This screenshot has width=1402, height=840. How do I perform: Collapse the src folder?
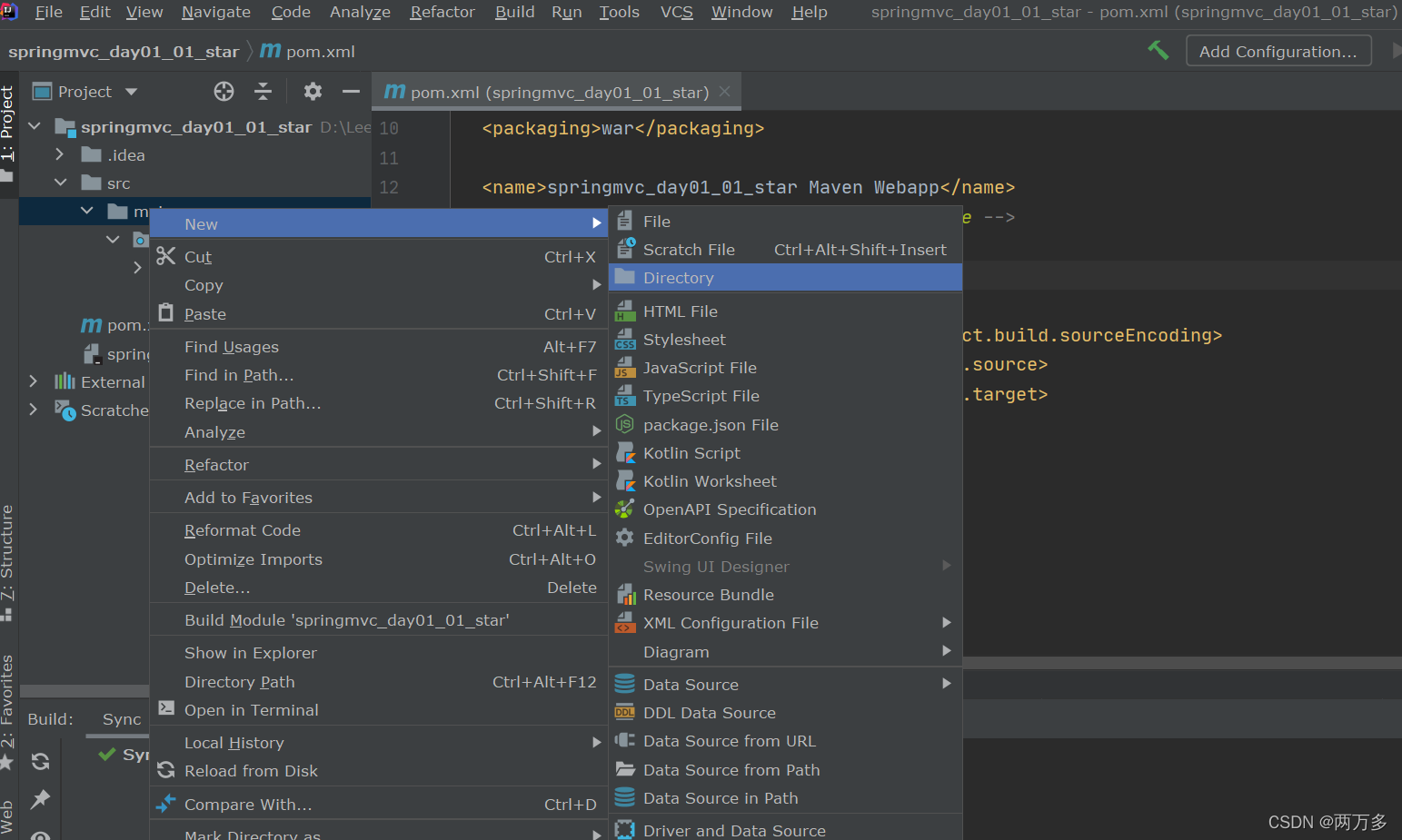pyautogui.click(x=60, y=183)
